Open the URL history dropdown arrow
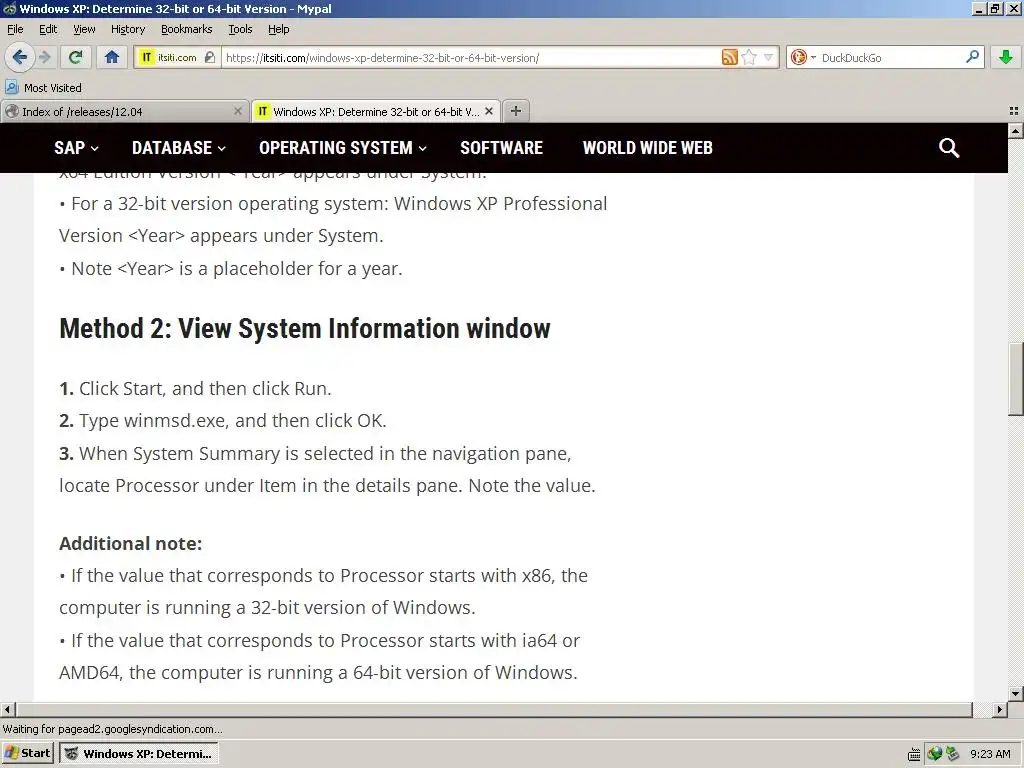The width and height of the screenshot is (1024, 768). [769, 57]
